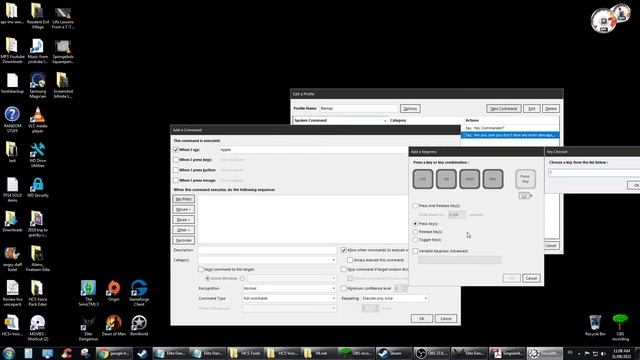Viewport: 640px width, 360px height.
Task: Toggle the Shift modifier key button
Action: coord(469,179)
